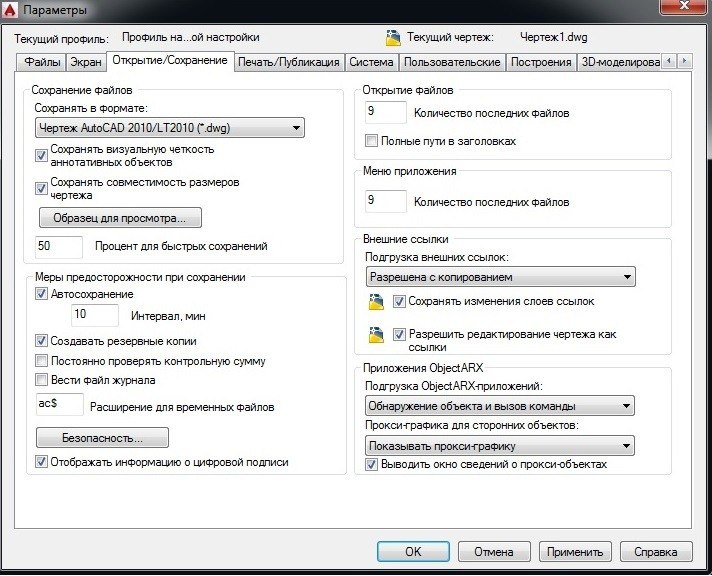Toggle Отображать информацию о цифровой подписи

41,462
